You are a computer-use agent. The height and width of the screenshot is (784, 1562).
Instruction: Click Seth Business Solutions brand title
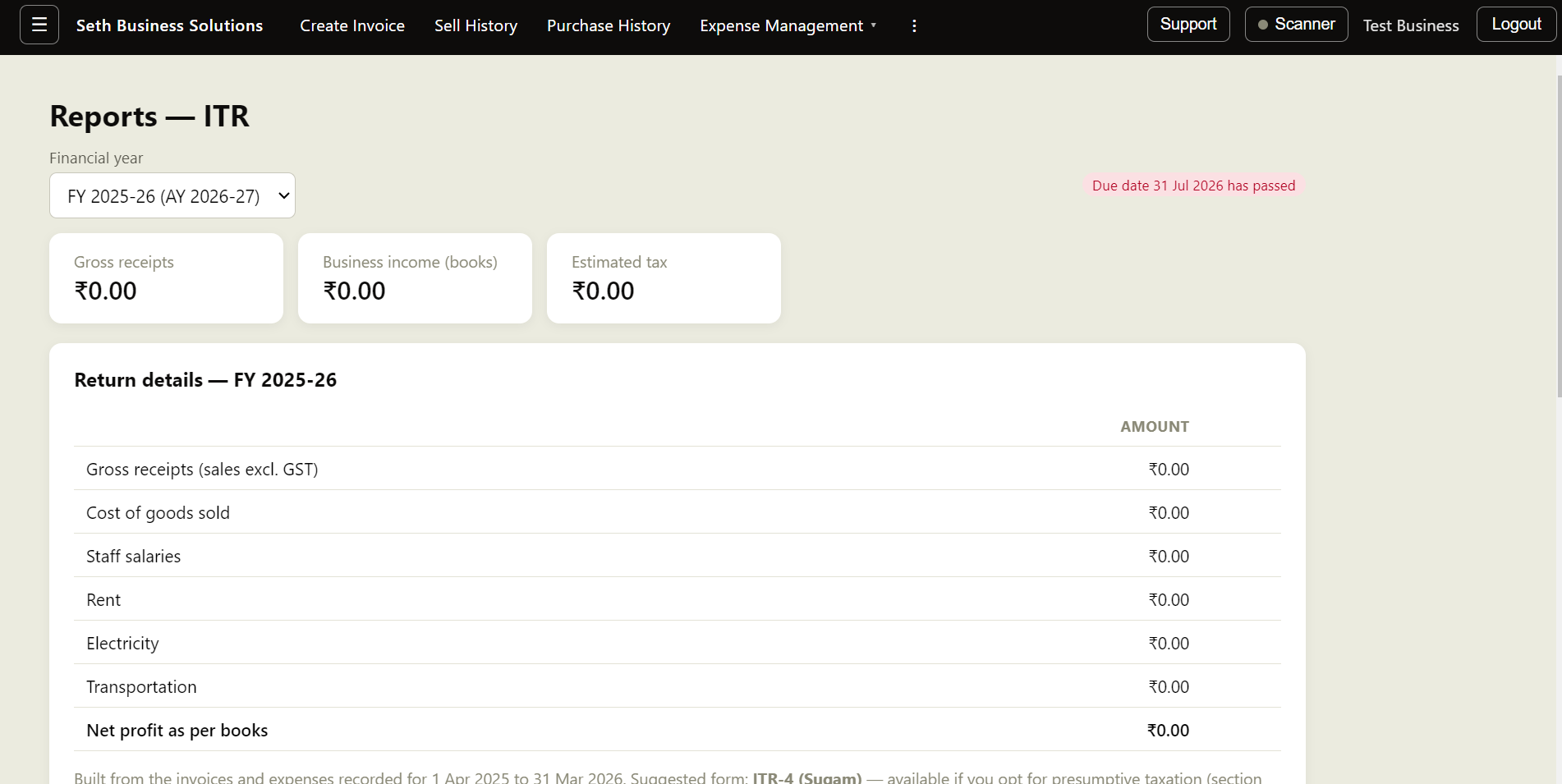coord(169,25)
